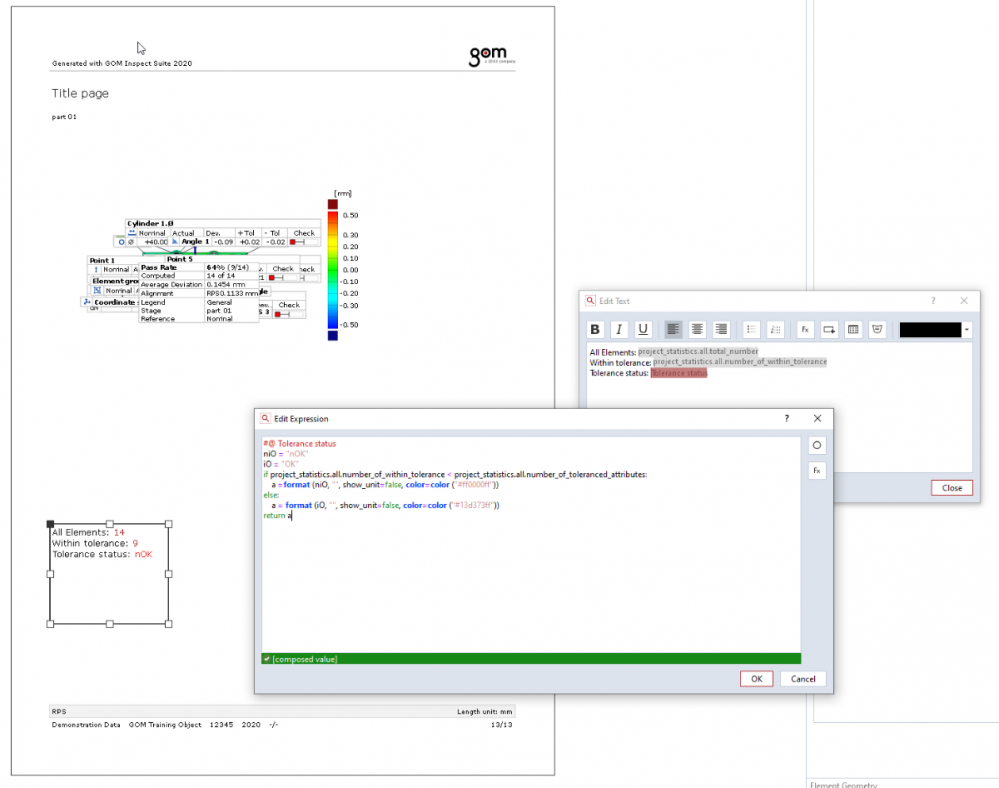Insert expression with Fx in Edit Text toolbar

[805, 329]
